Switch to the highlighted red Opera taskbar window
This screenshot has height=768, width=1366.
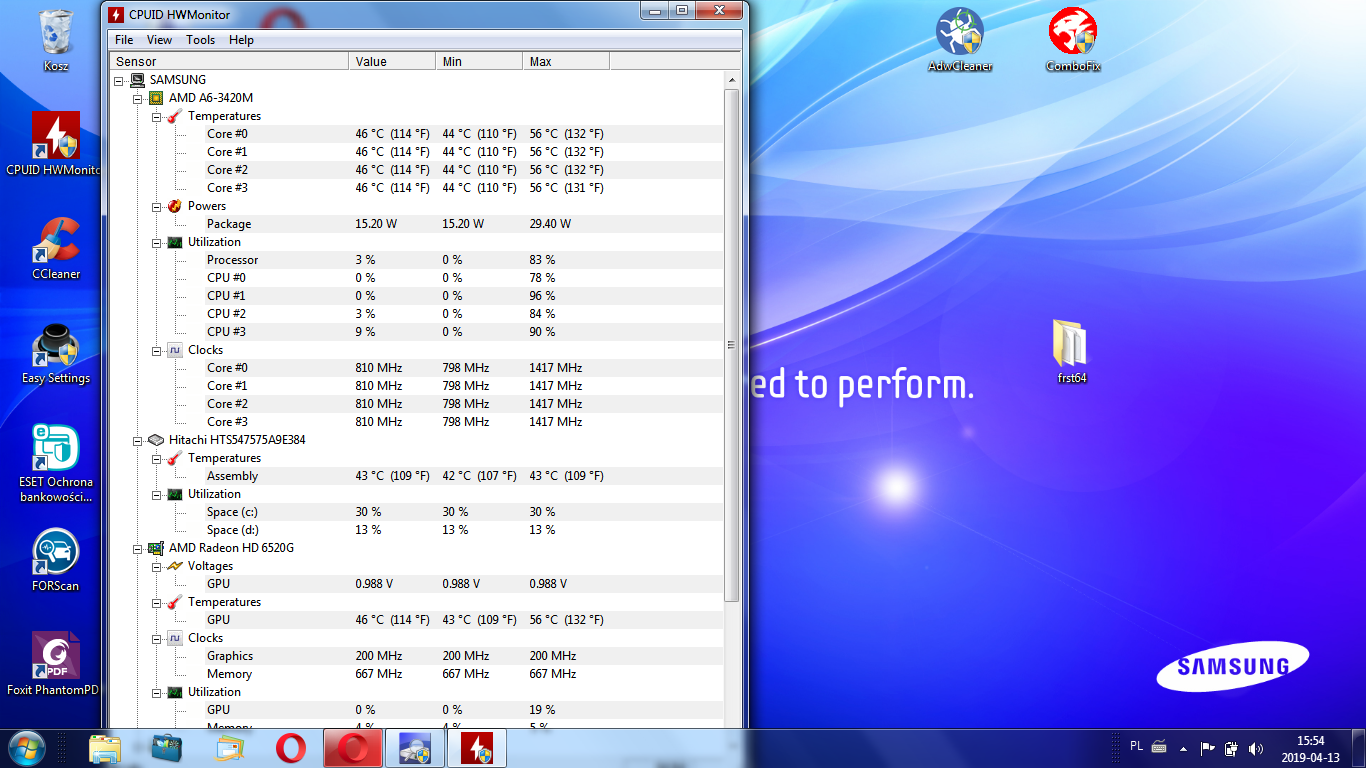point(353,748)
